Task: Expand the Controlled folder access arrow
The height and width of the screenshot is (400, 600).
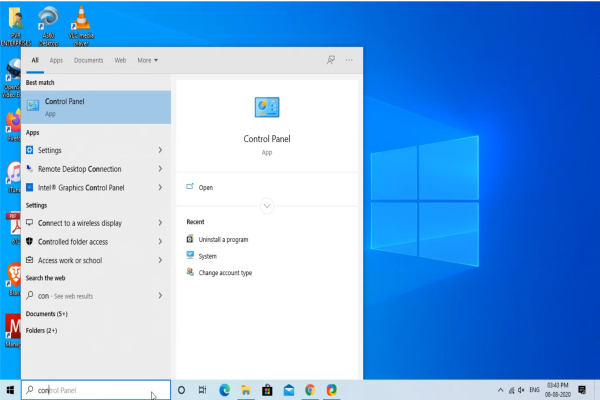Action: click(x=160, y=242)
